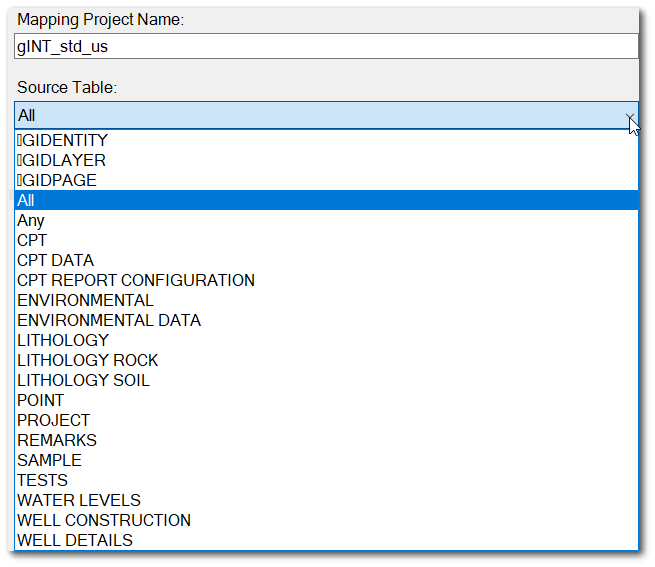
Task: Select the highlighted All option
Action: tap(326, 200)
